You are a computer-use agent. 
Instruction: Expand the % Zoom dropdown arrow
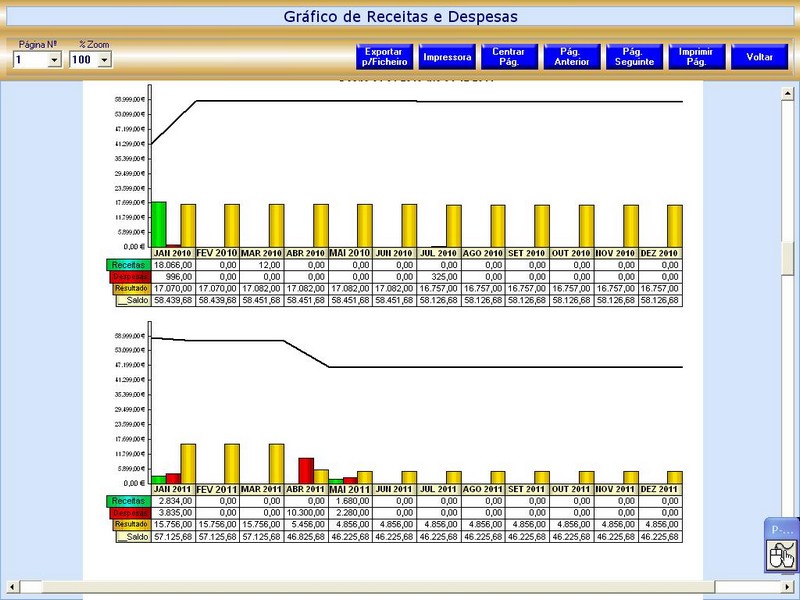tap(104, 60)
